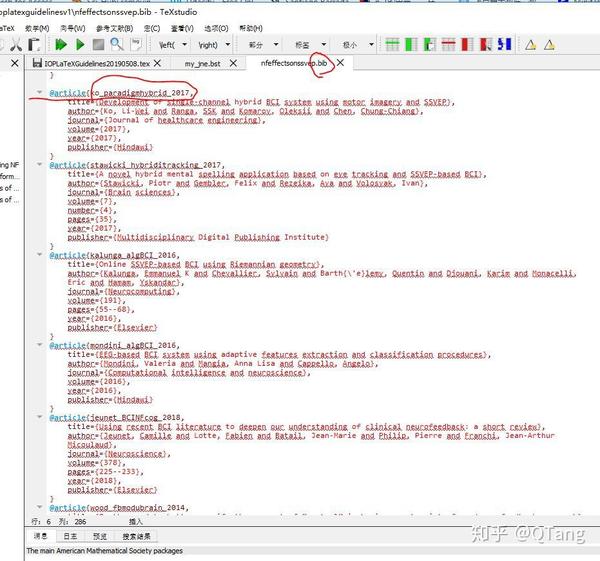Close the left side panel

(15, 63)
